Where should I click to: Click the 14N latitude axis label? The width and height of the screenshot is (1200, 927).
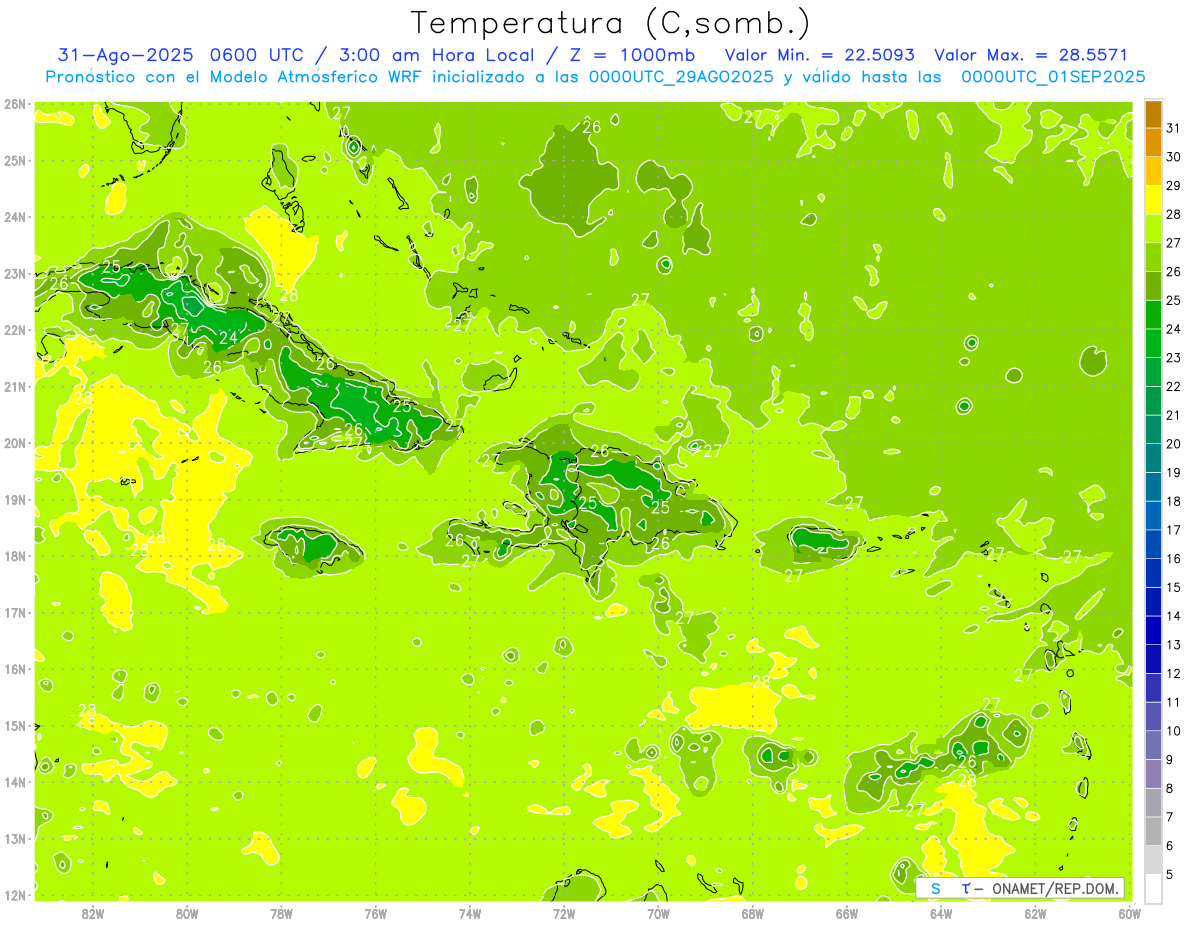[x=14, y=782]
